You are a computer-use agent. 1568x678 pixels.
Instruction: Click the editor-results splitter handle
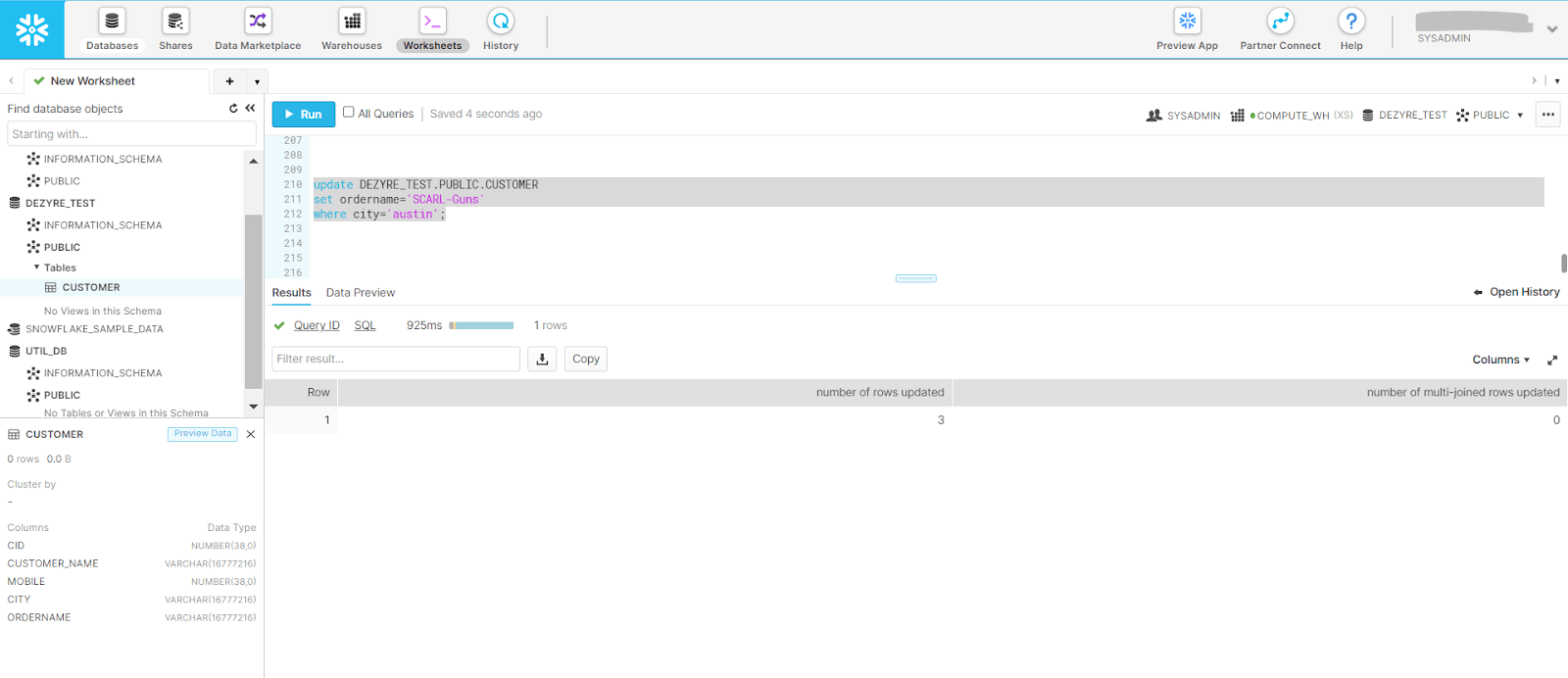(915, 278)
